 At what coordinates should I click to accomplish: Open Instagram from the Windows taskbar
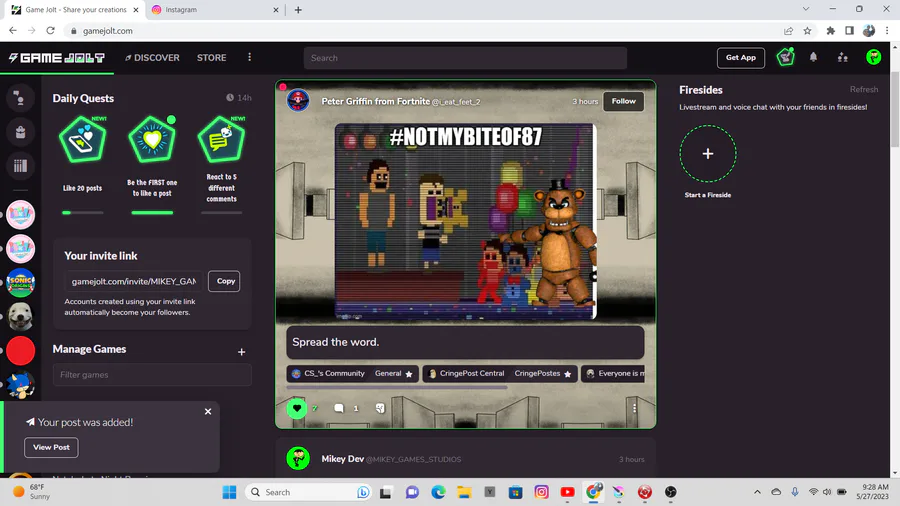tap(541, 492)
